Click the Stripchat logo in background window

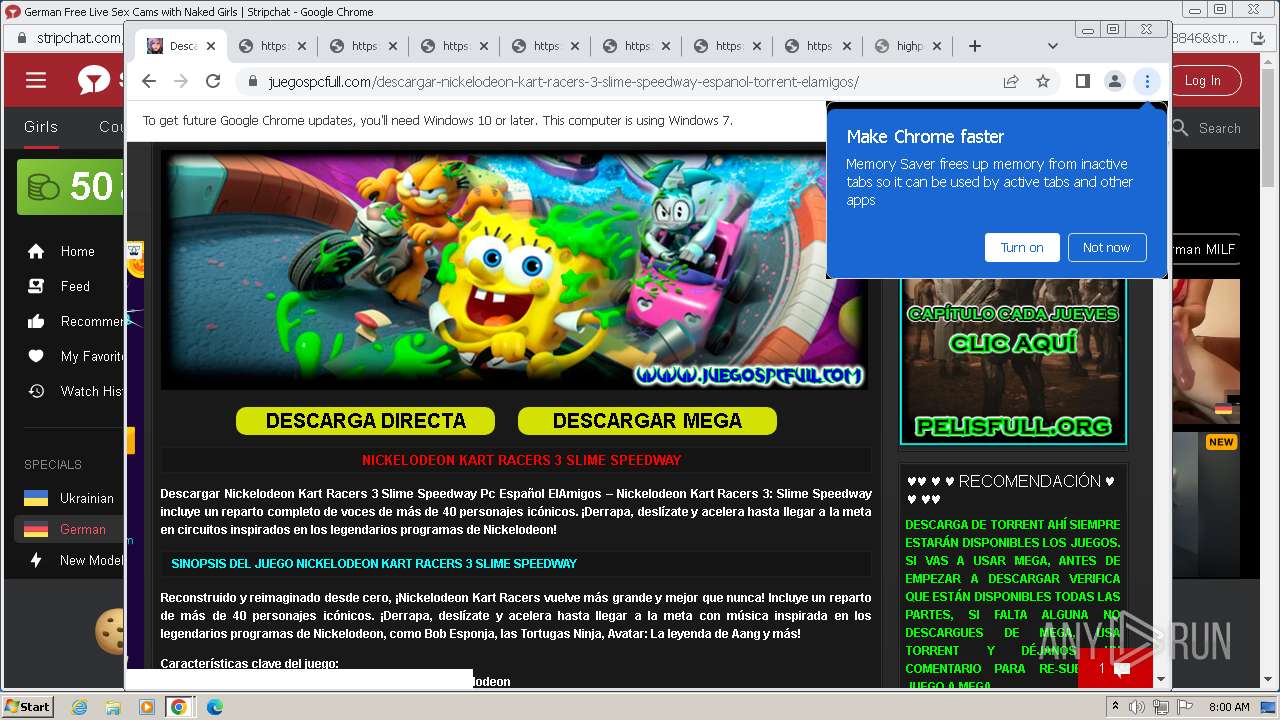coord(94,80)
